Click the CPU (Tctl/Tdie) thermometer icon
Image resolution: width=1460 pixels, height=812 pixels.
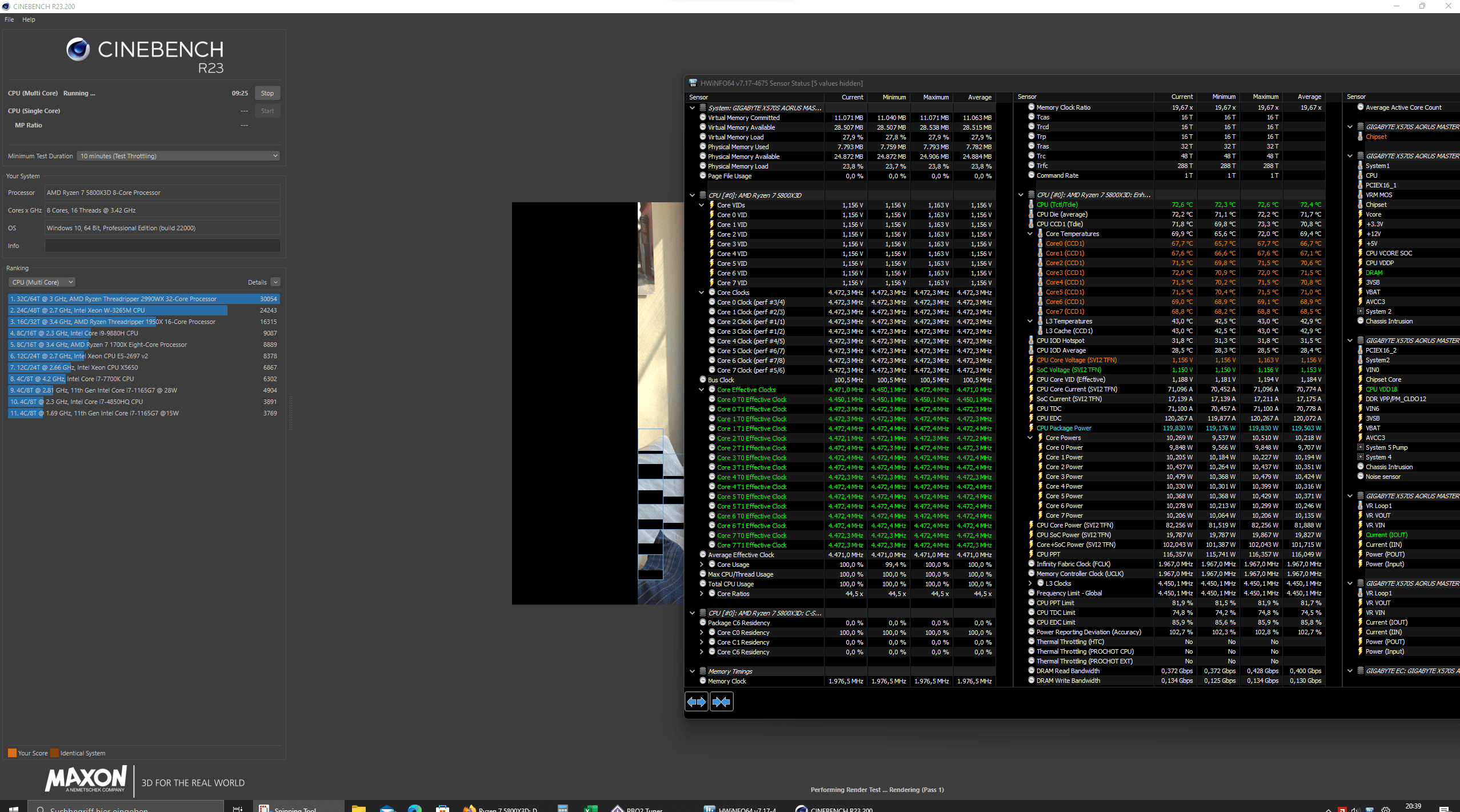point(1031,205)
